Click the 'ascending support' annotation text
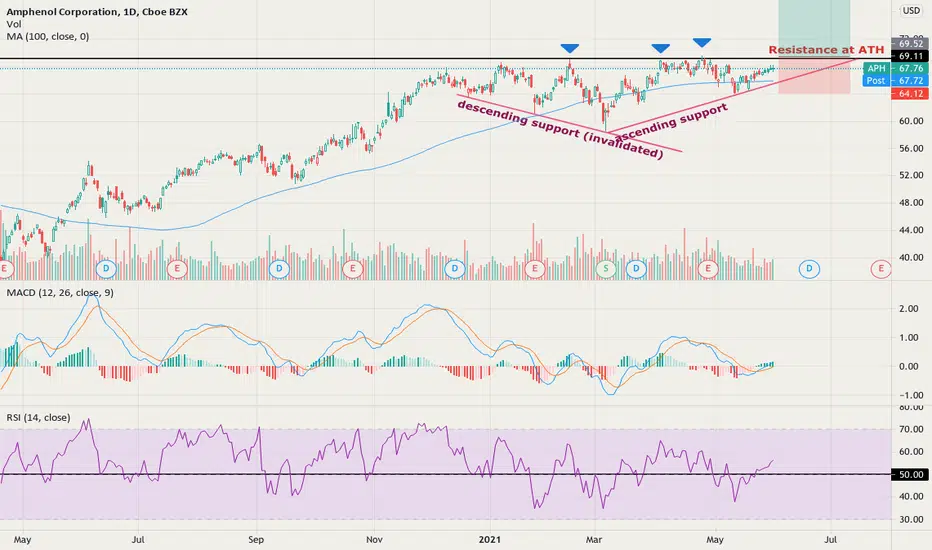Viewport: 932px width, 550px height. pos(670,124)
